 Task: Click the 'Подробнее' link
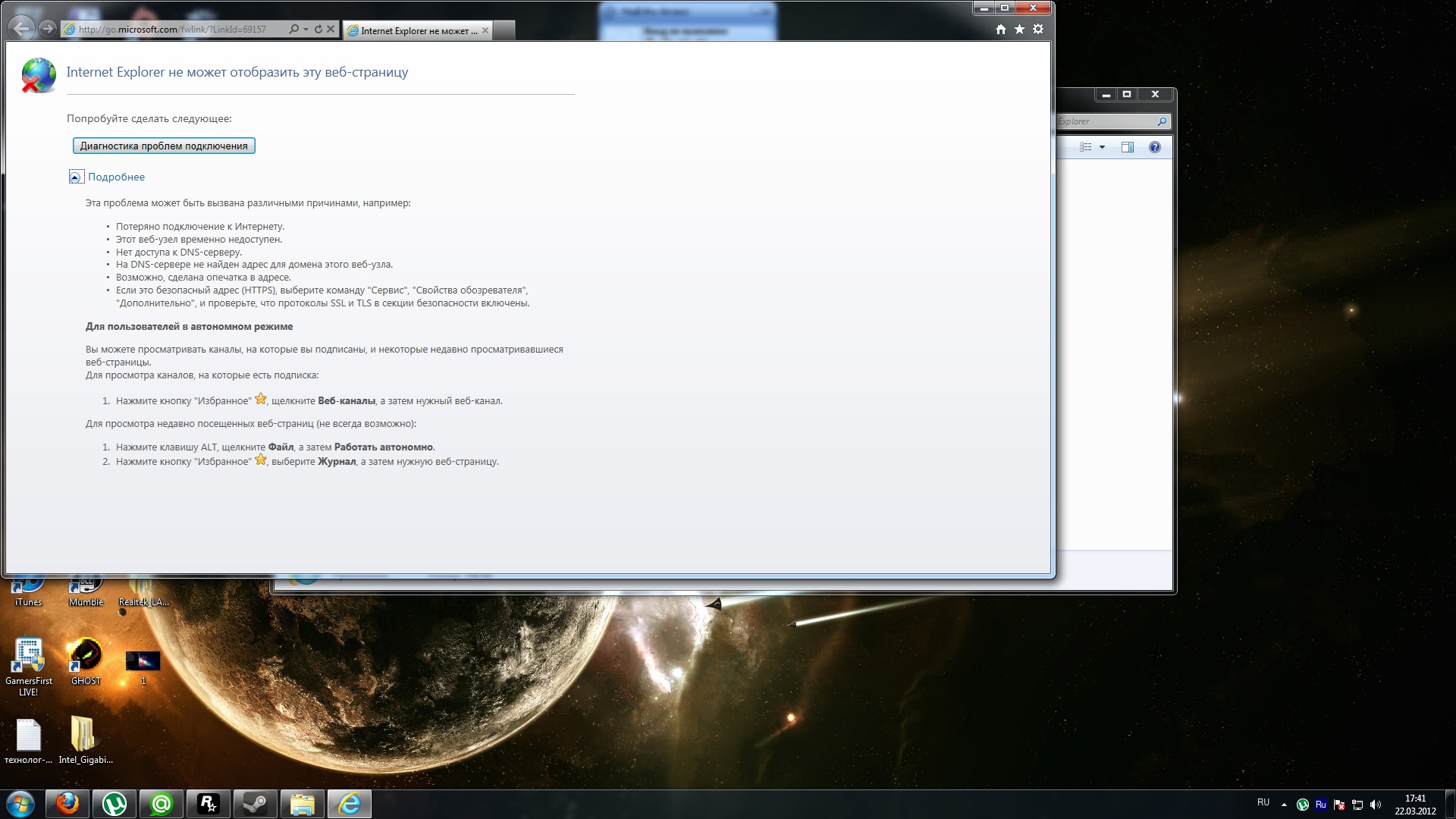[x=116, y=177]
